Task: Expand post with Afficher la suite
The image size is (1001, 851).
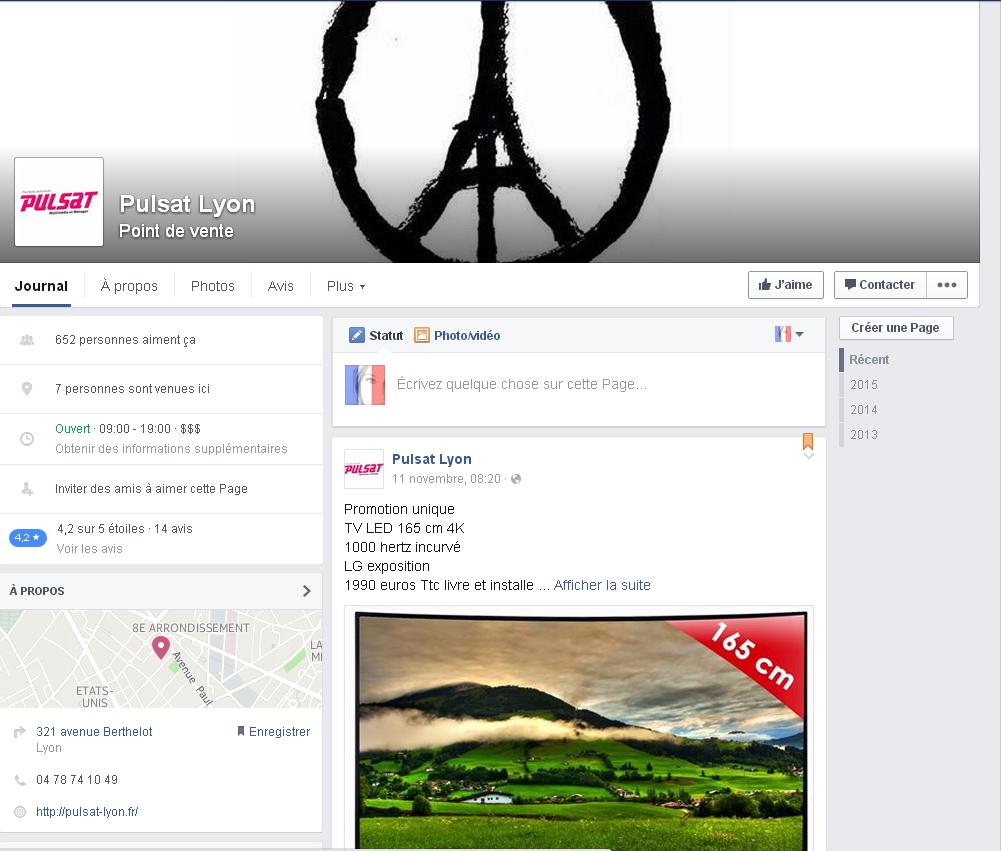Action: (x=602, y=585)
